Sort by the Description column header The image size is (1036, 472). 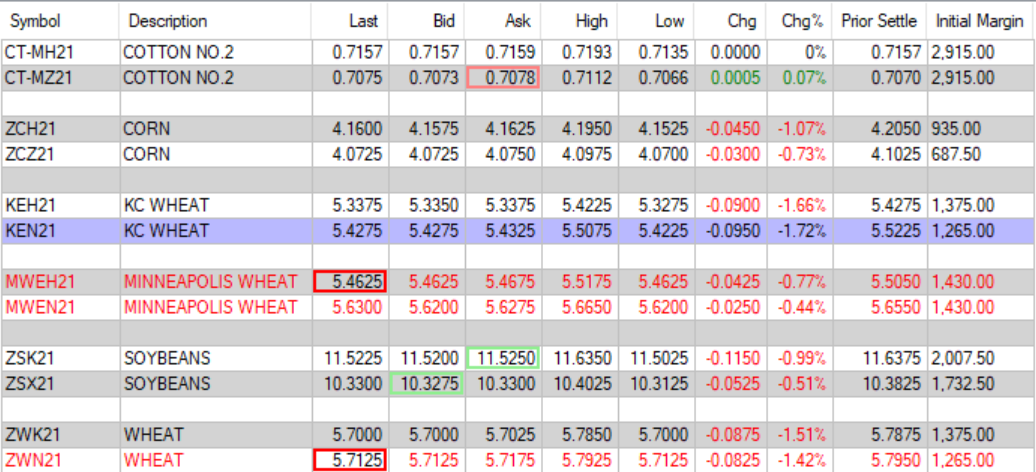[x=215, y=21]
